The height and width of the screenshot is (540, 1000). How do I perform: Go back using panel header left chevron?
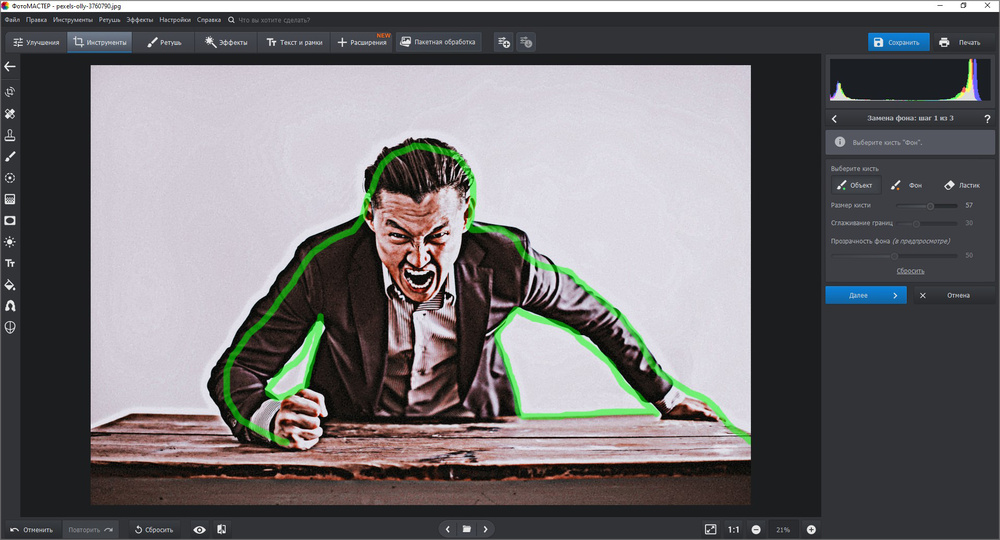coord(835,119)
